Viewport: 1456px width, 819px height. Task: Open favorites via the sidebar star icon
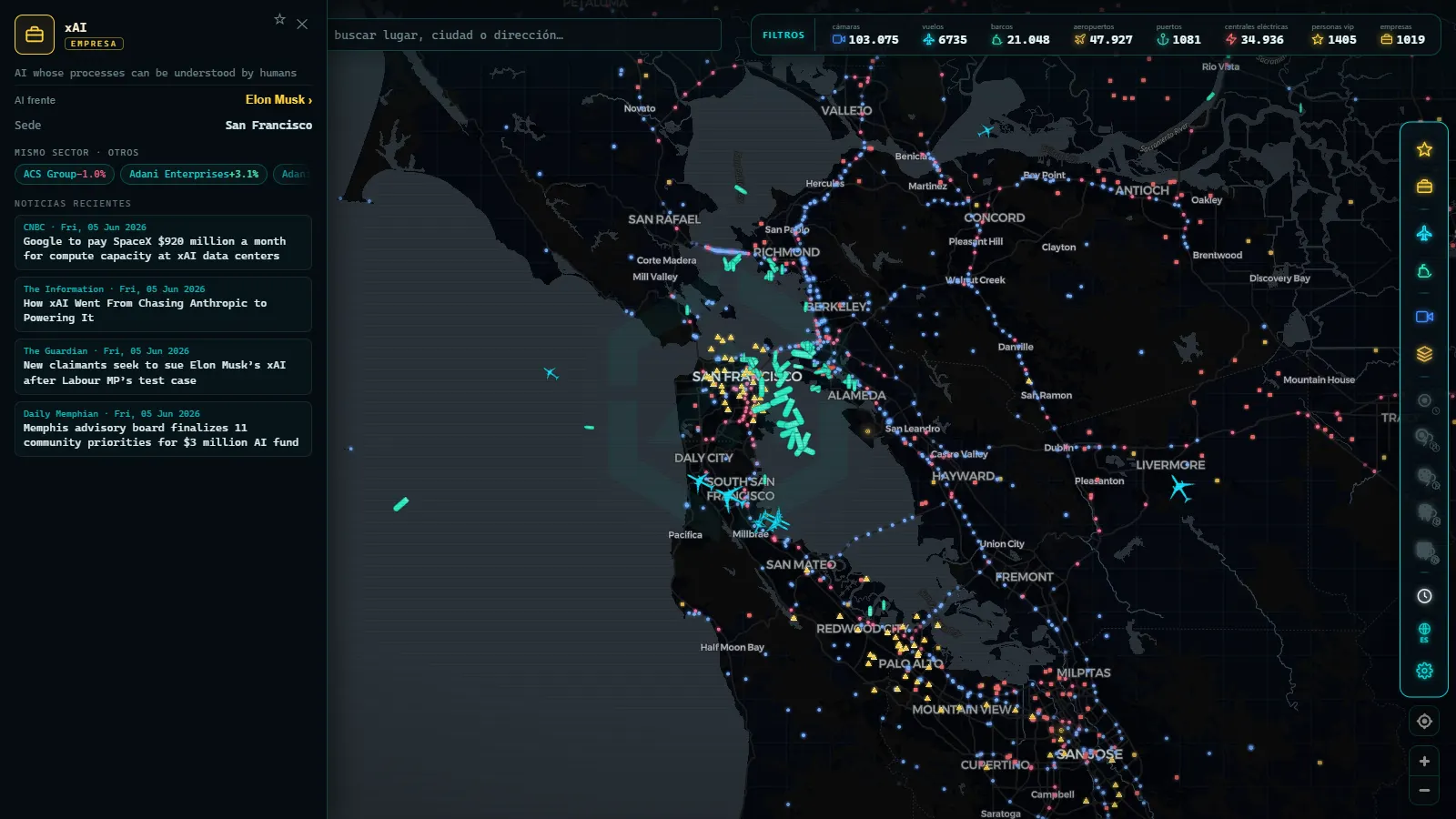click(1424, 149)
